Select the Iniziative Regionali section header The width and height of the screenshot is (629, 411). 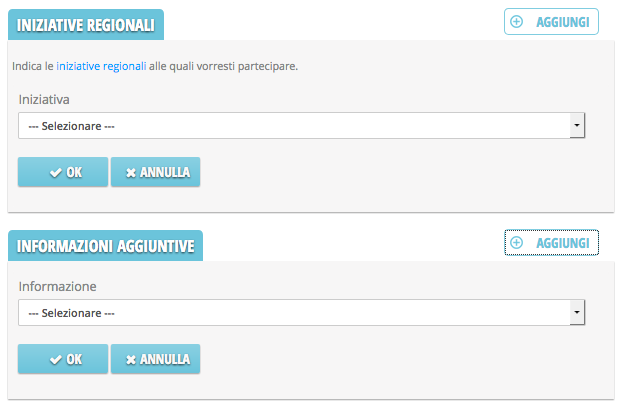(85, 26)
